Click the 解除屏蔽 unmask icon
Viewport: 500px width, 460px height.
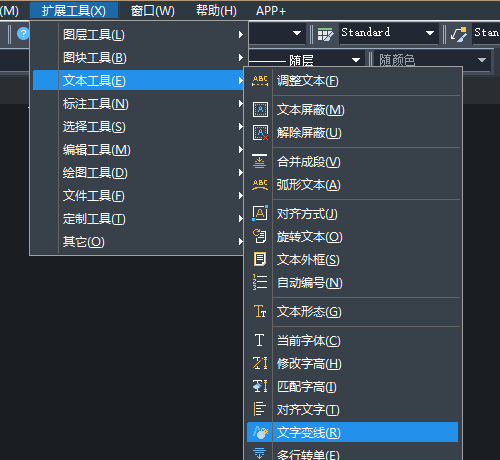260,133
